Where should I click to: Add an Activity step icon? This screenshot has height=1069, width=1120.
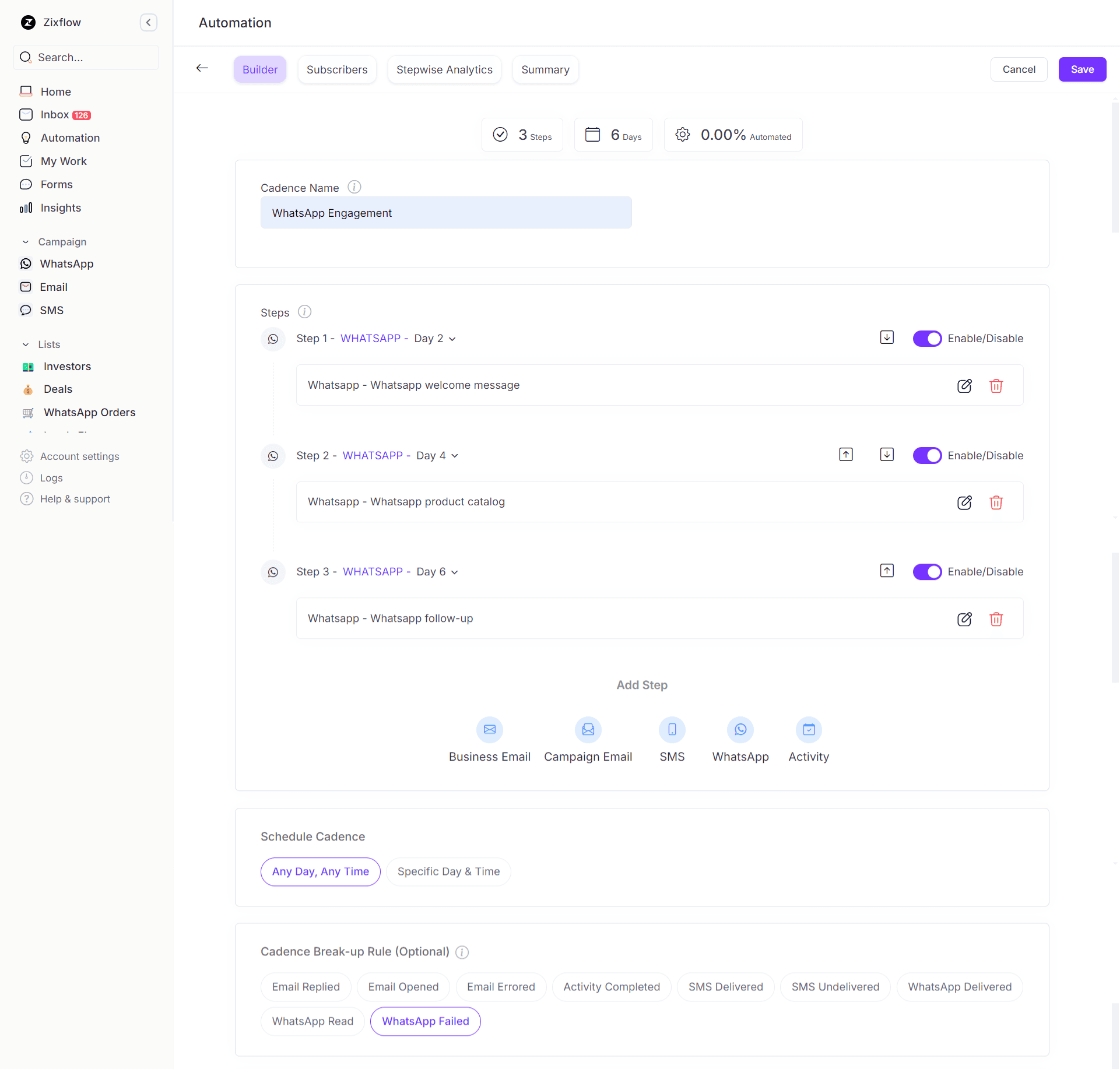coord(808,730)
